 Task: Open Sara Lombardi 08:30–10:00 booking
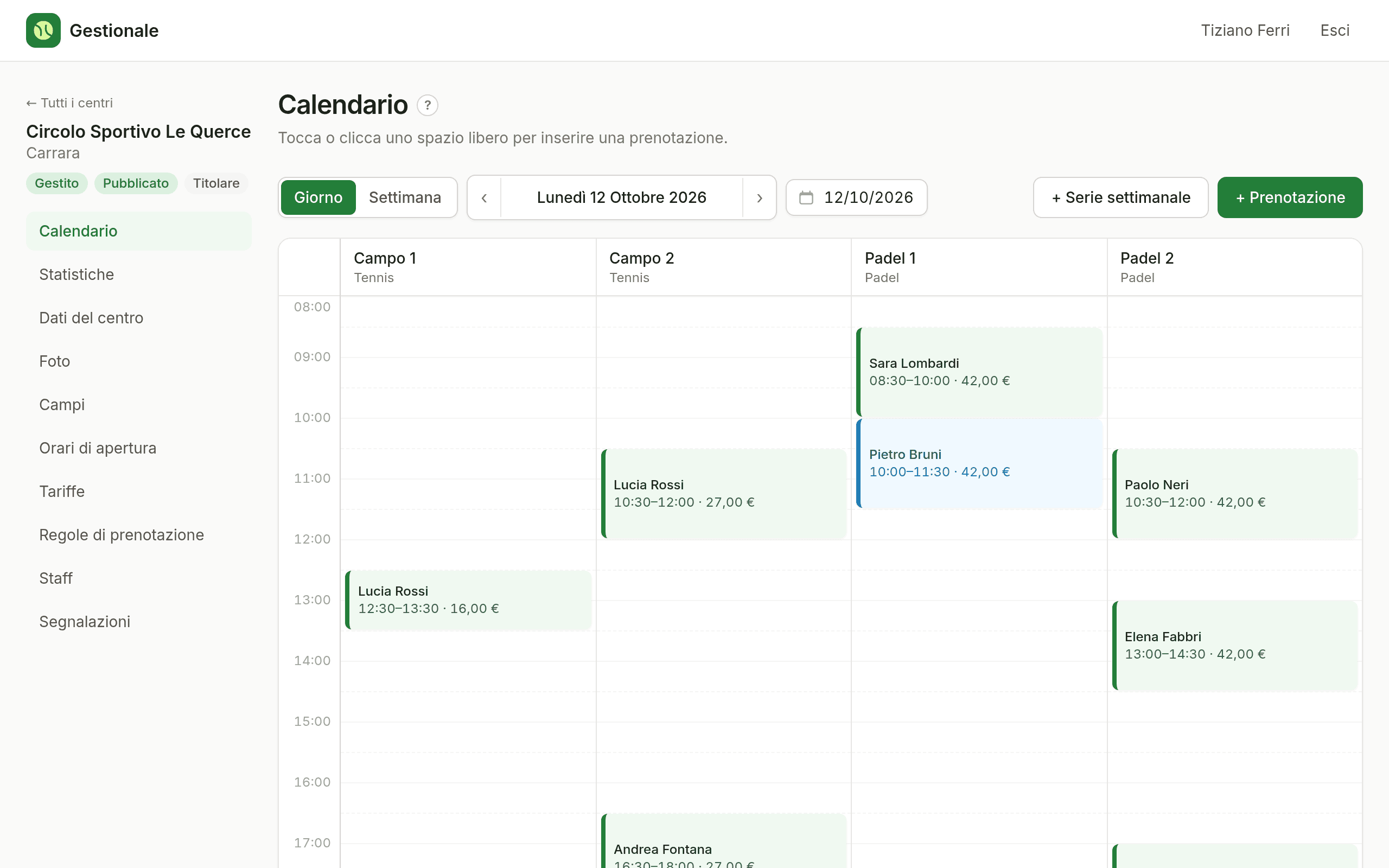[979, 372]
